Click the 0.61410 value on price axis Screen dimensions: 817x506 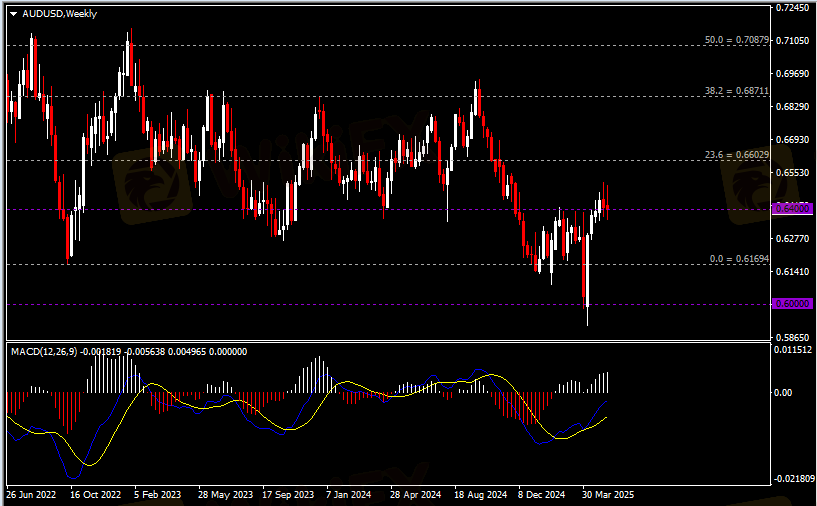pyautogui.click(x=793, y=271)
